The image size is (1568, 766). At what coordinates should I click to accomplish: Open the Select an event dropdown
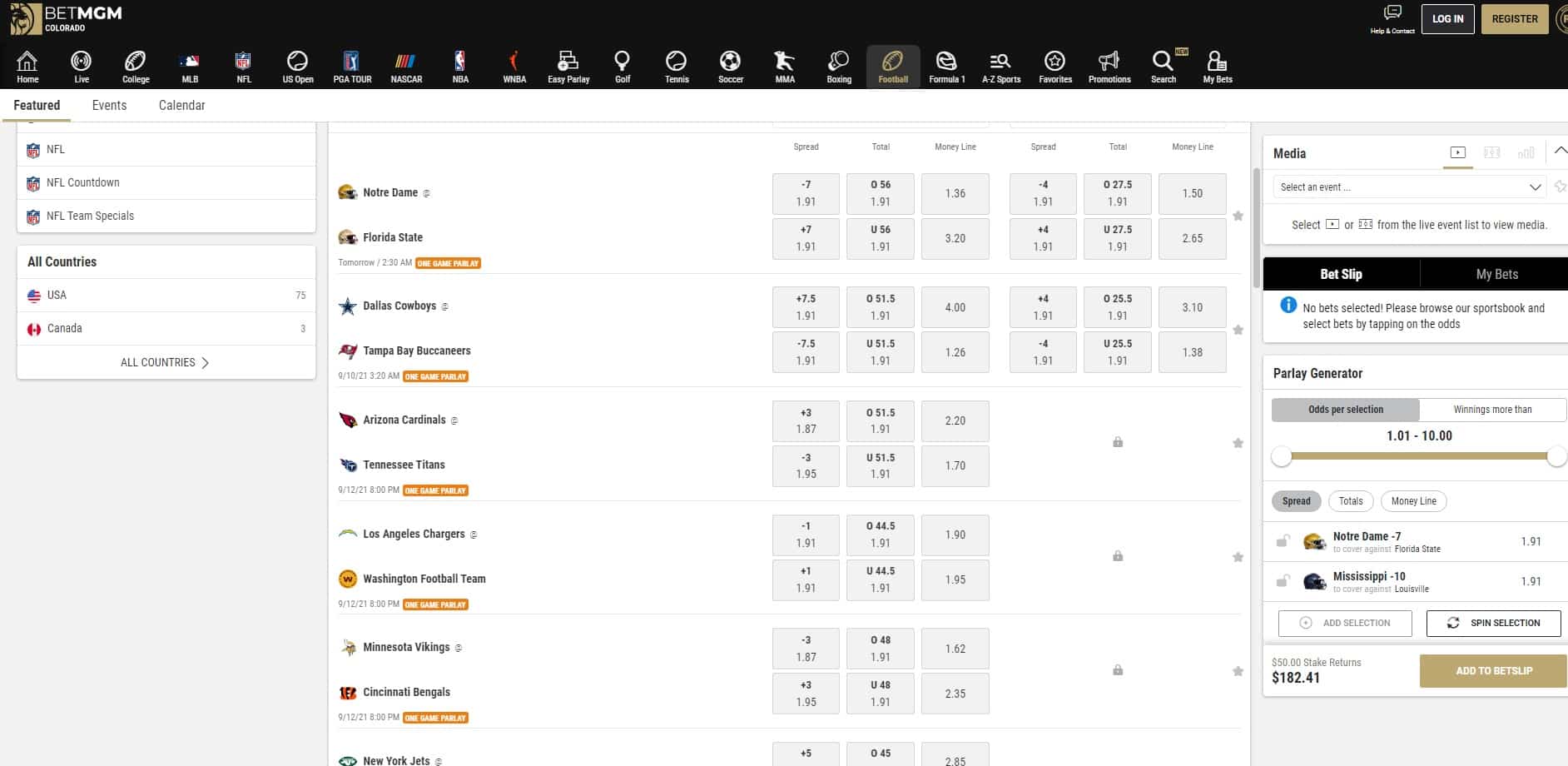(1410, 187)
